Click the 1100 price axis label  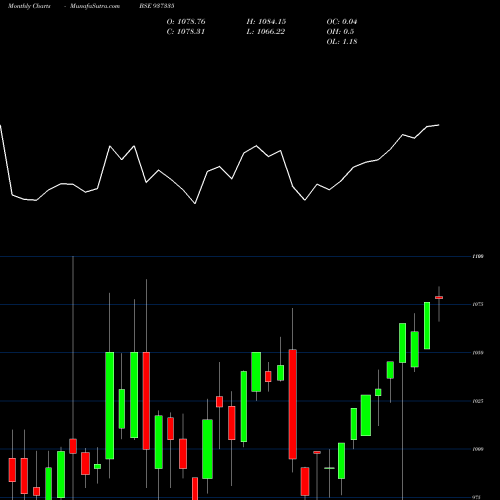[478, 256]
